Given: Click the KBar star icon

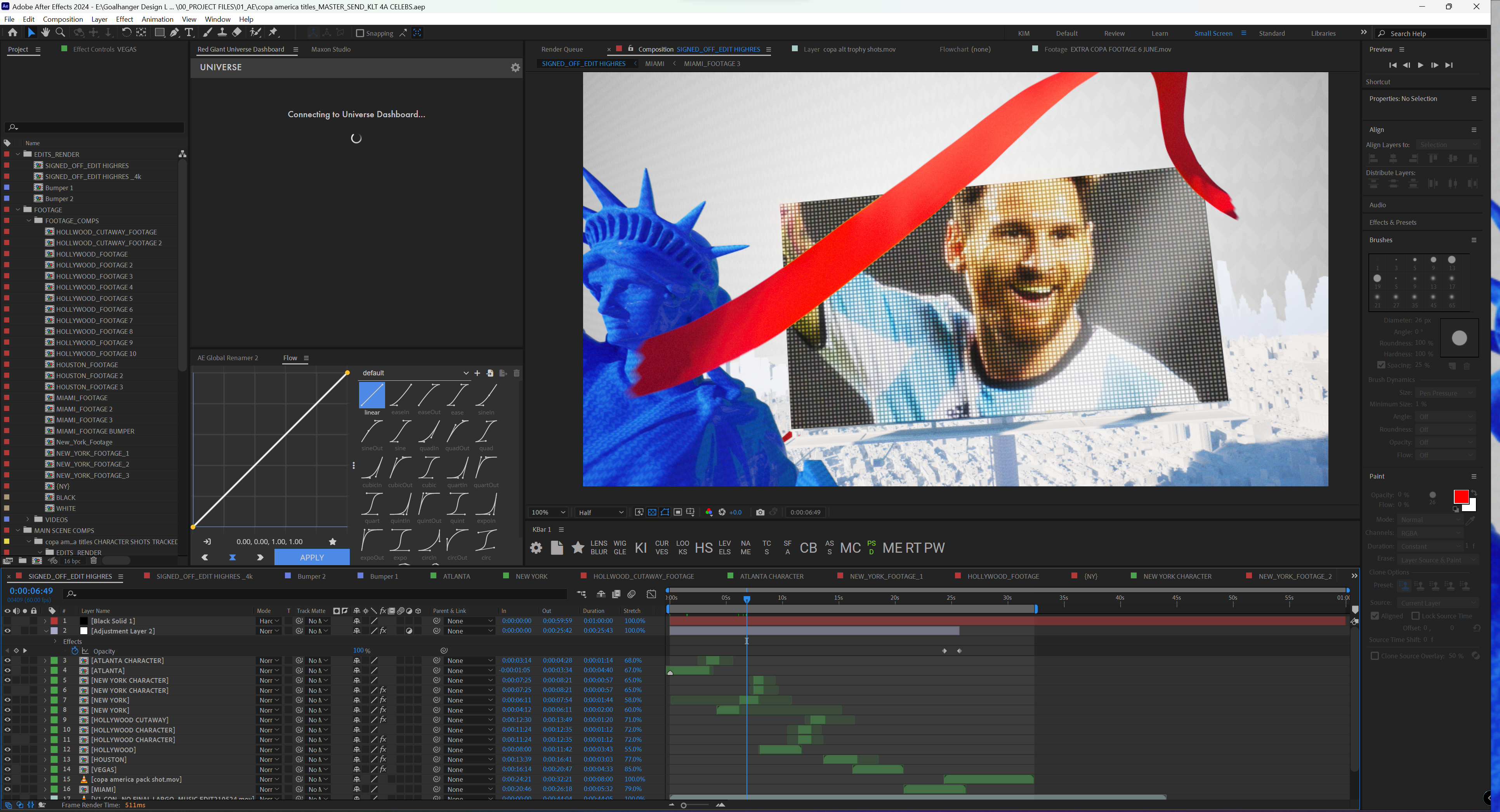Looking at the screenshot, I should click(578, 548).
